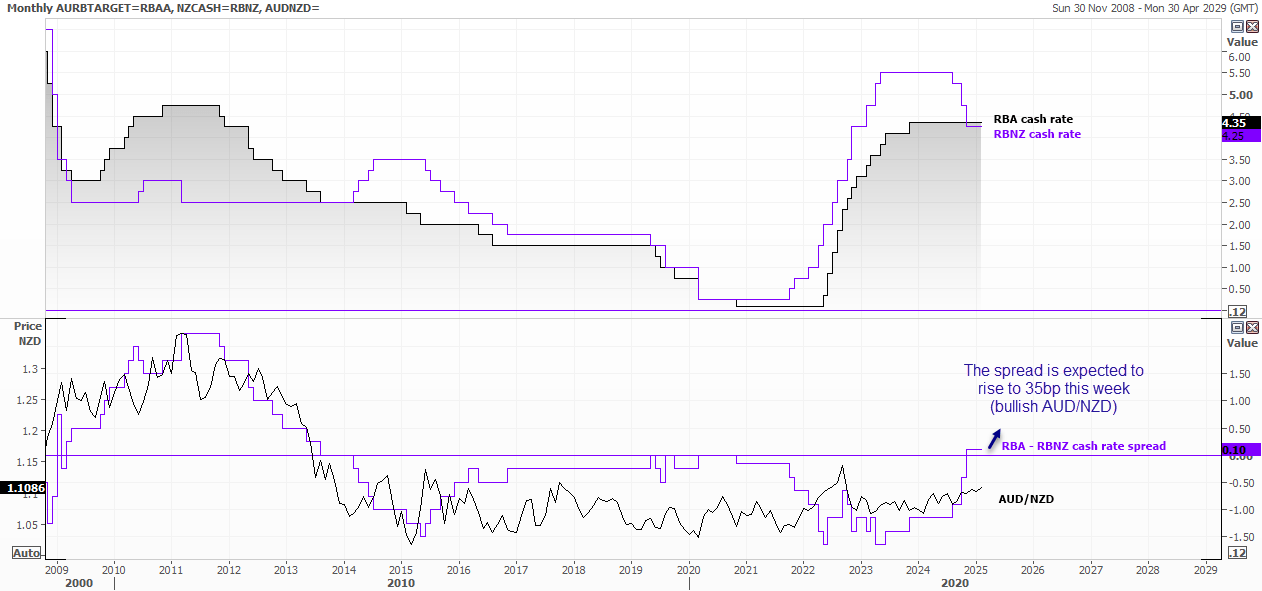Select the RBA - RBNZ cash rate spread label
The image size is (1262, 591).
click(x=1083, y=446)
